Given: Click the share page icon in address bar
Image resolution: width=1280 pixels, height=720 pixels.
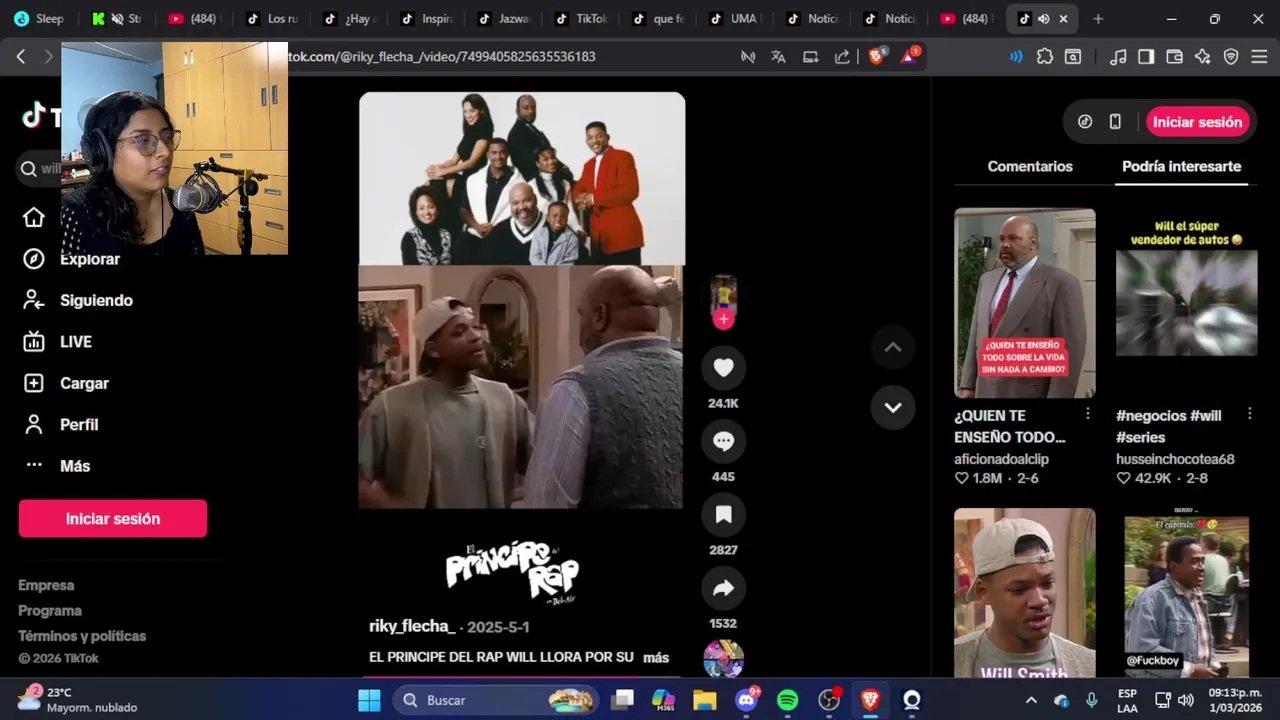Looking at the screenshot, I should pos(842,57).
